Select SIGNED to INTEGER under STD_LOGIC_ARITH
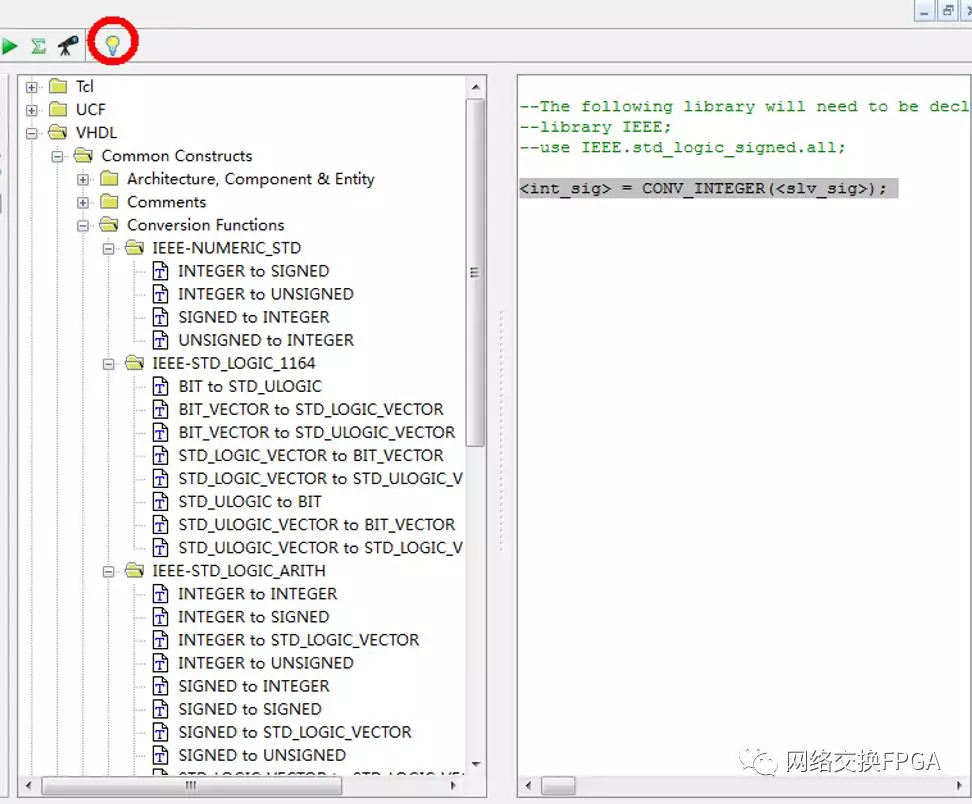Viewport: 972px width, 804px height. [253, 686]
